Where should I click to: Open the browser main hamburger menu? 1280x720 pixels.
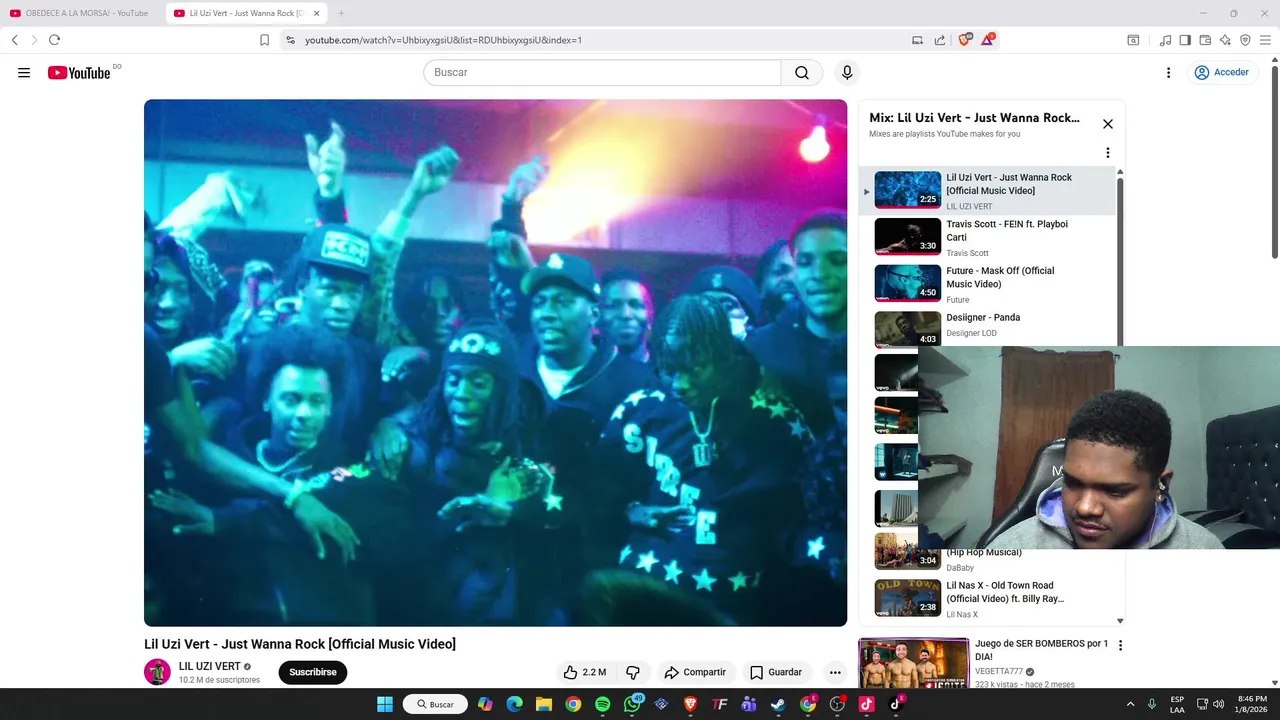coord(1265,40)
